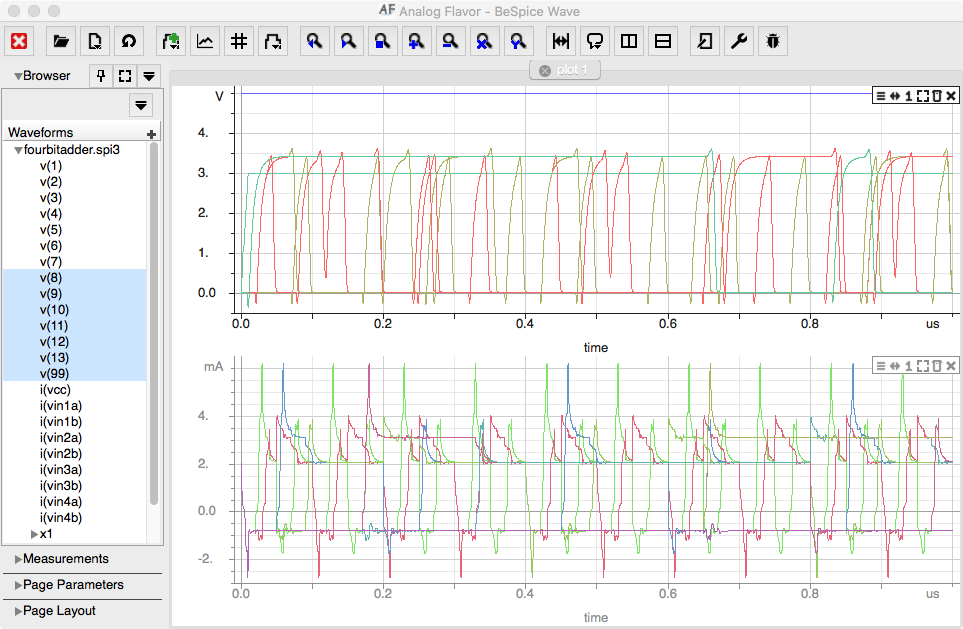Add a waveform using the plus button
This screenshot has height=629, width=963.
[x=149, y=132]
